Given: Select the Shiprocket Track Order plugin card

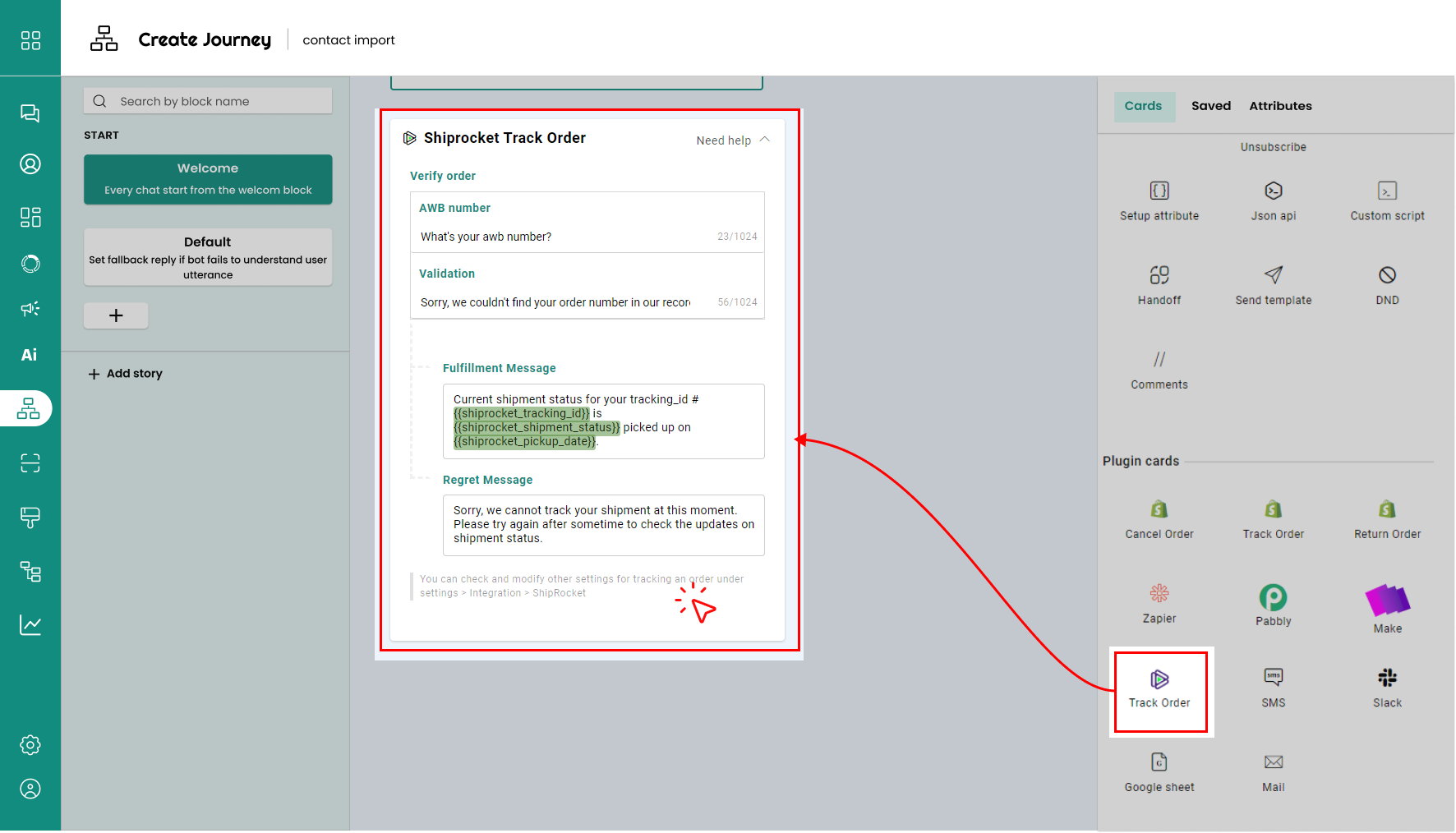Looking at the screenshot, I should pos(1159,688).
